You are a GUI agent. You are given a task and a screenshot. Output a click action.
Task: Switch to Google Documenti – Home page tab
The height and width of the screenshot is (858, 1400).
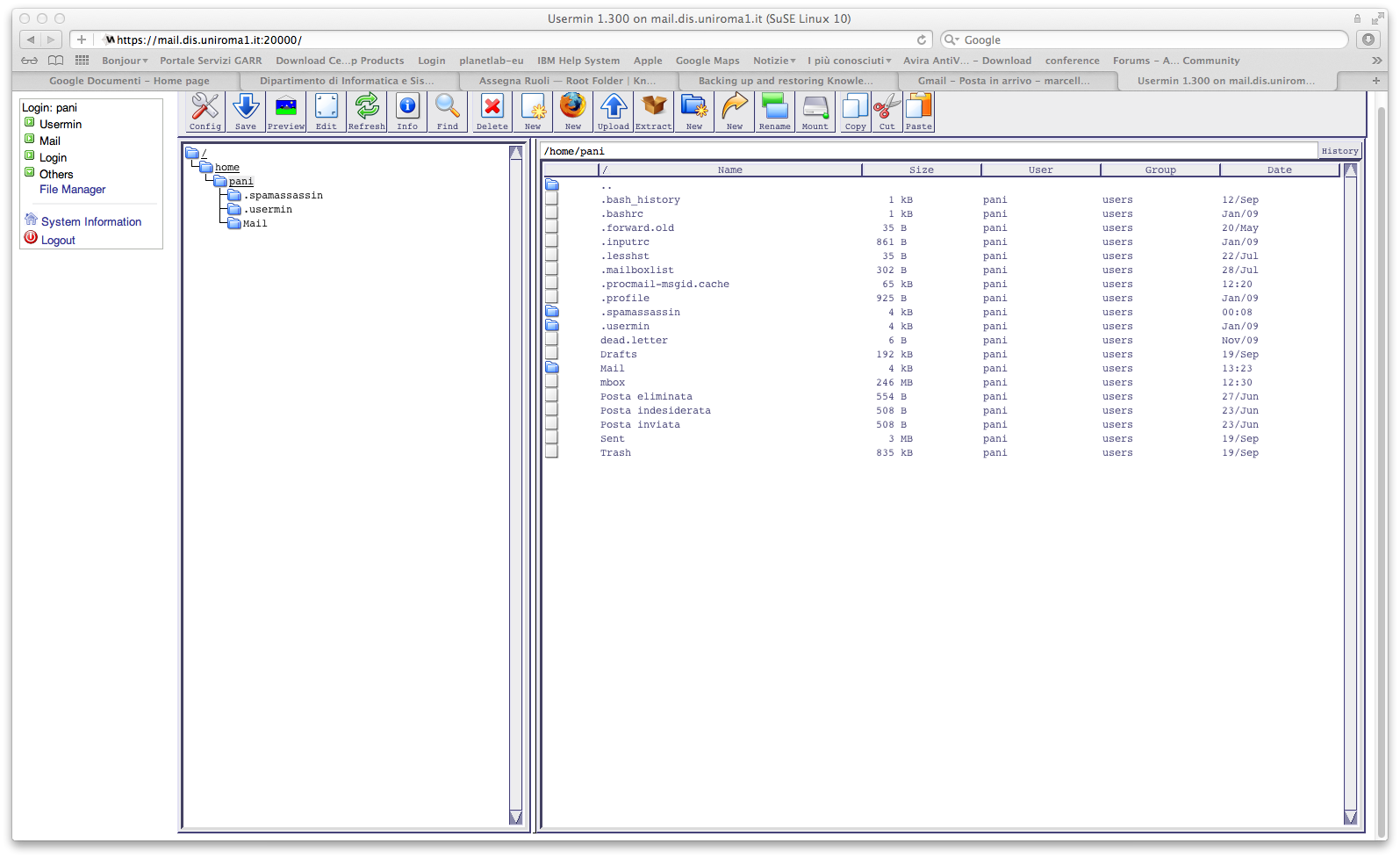(x=129, y=81)
